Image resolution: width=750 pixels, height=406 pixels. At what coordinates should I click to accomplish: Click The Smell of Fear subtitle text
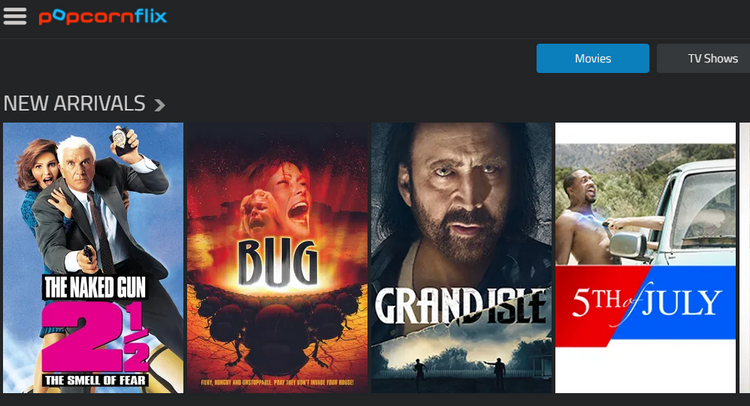95,381
